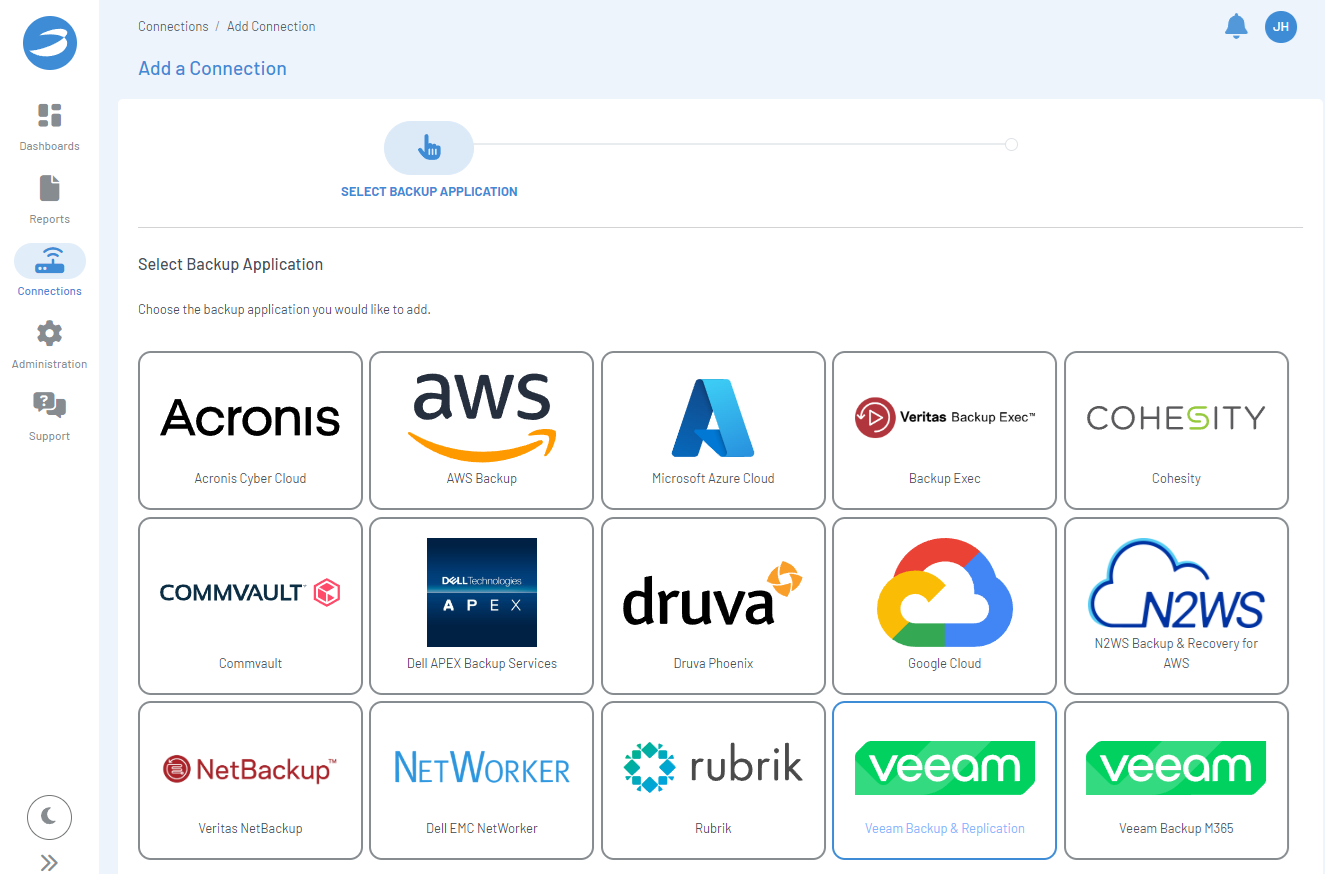Choose the Druva Phoenix card
1325x874 pixels.
713,605
